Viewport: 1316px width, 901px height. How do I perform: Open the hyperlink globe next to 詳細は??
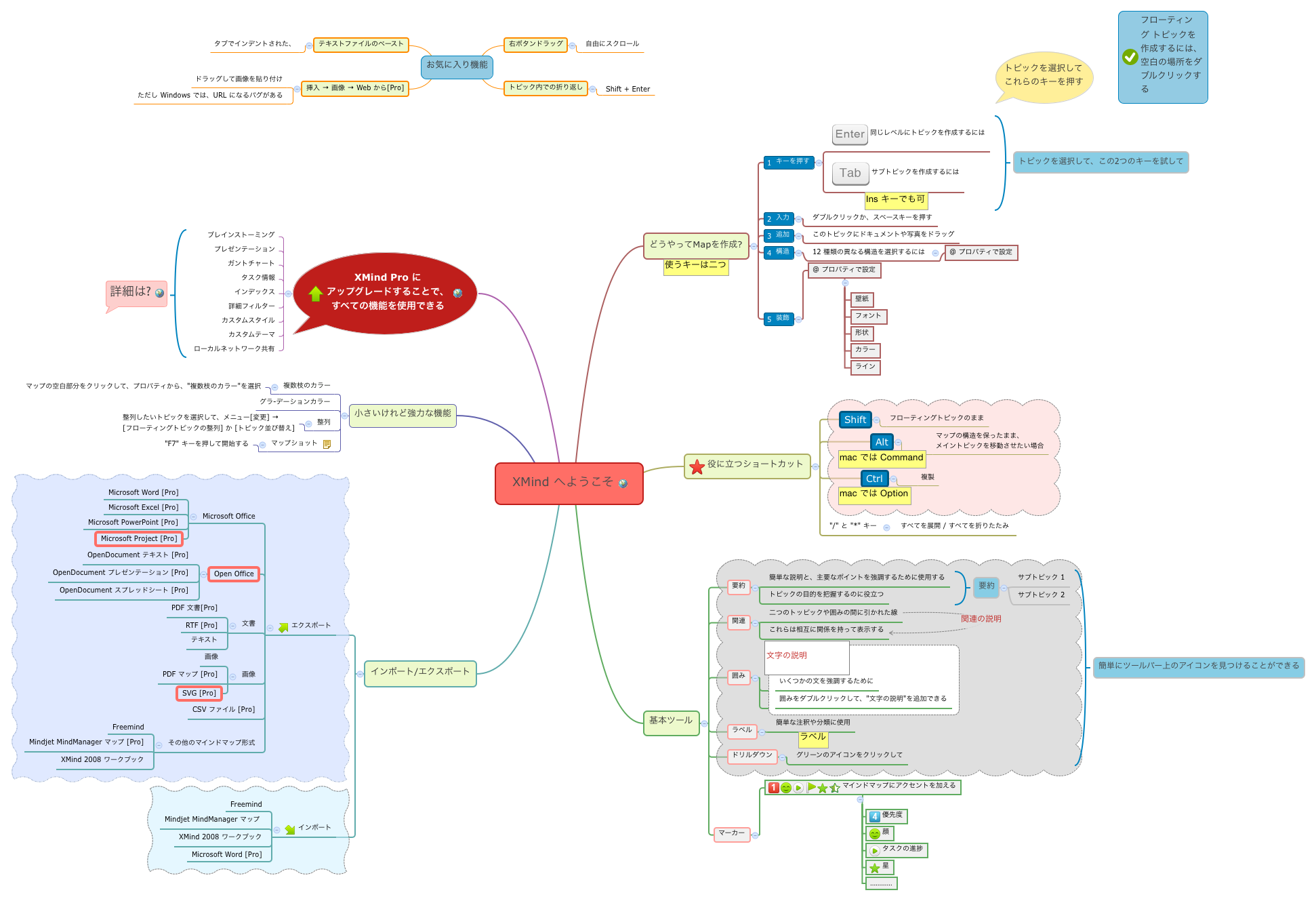160,293
